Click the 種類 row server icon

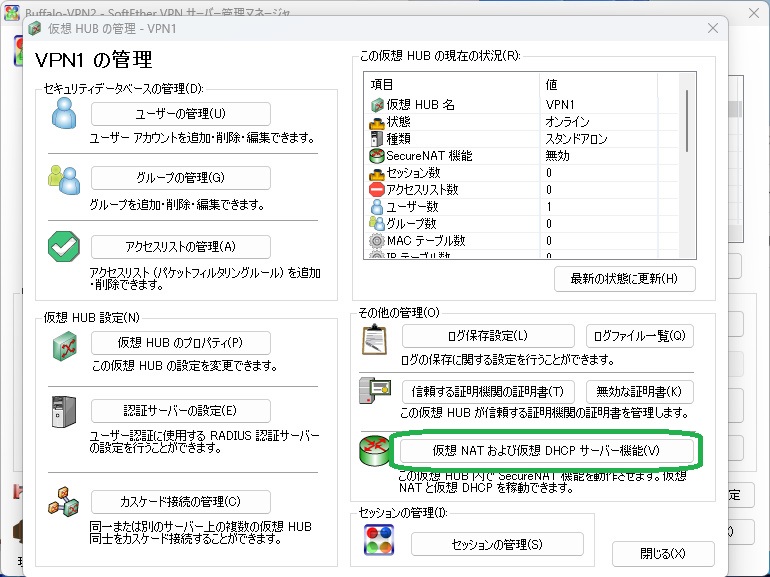377,139
